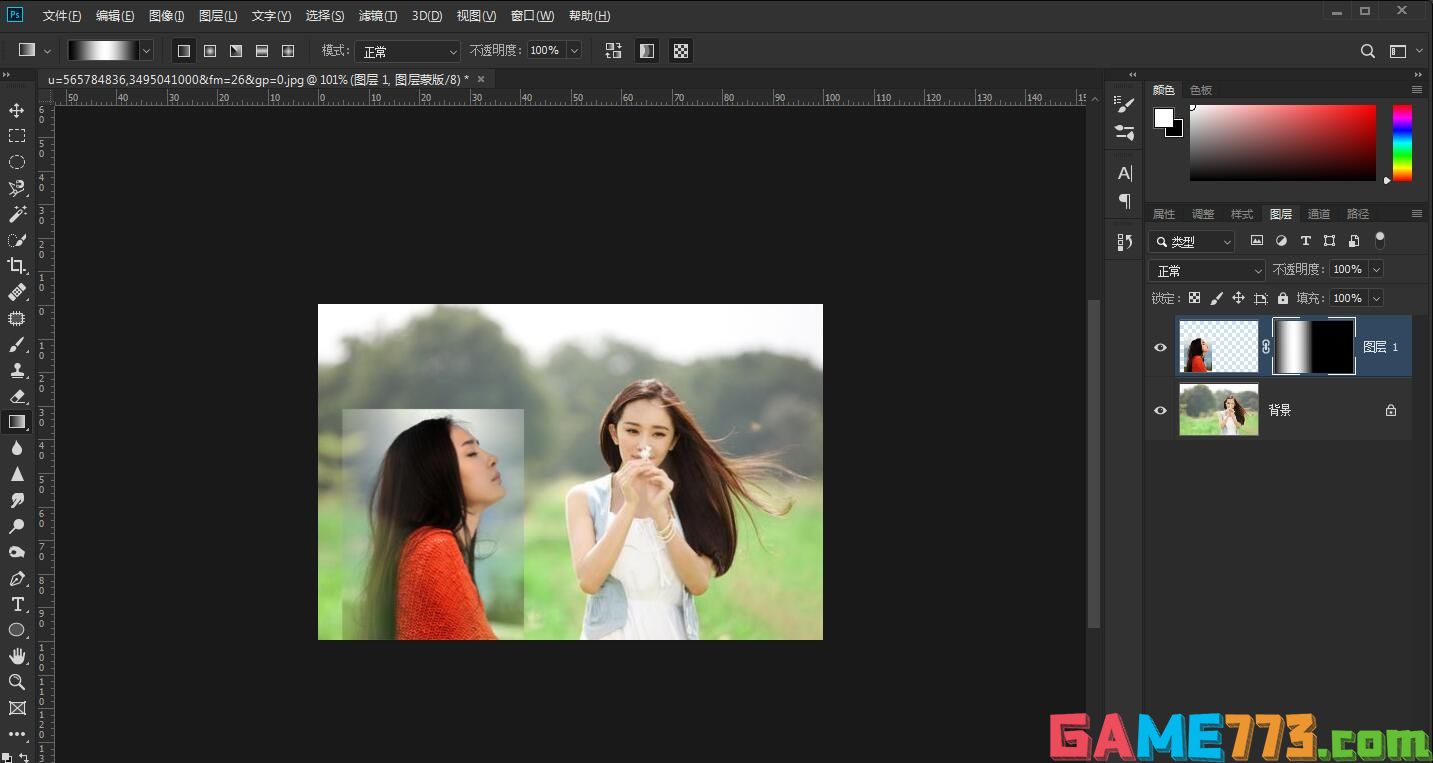Hide the 图层 1 layer
Viewport: 1433px width, 763px height.
pos(1160,348)
